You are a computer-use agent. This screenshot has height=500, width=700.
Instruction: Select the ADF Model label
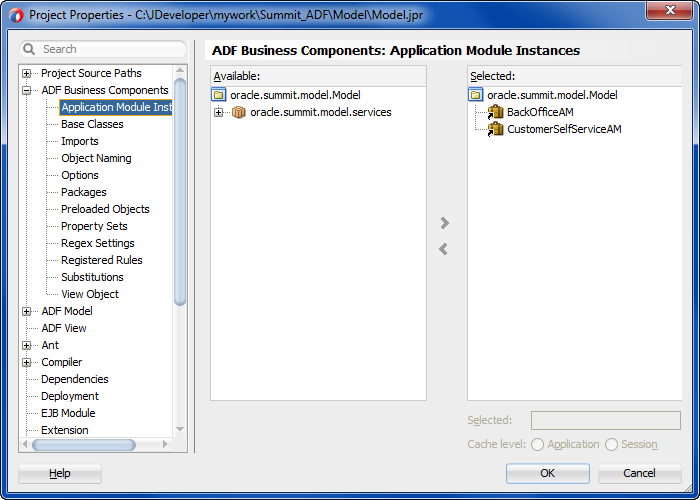[x=67, y=311]
